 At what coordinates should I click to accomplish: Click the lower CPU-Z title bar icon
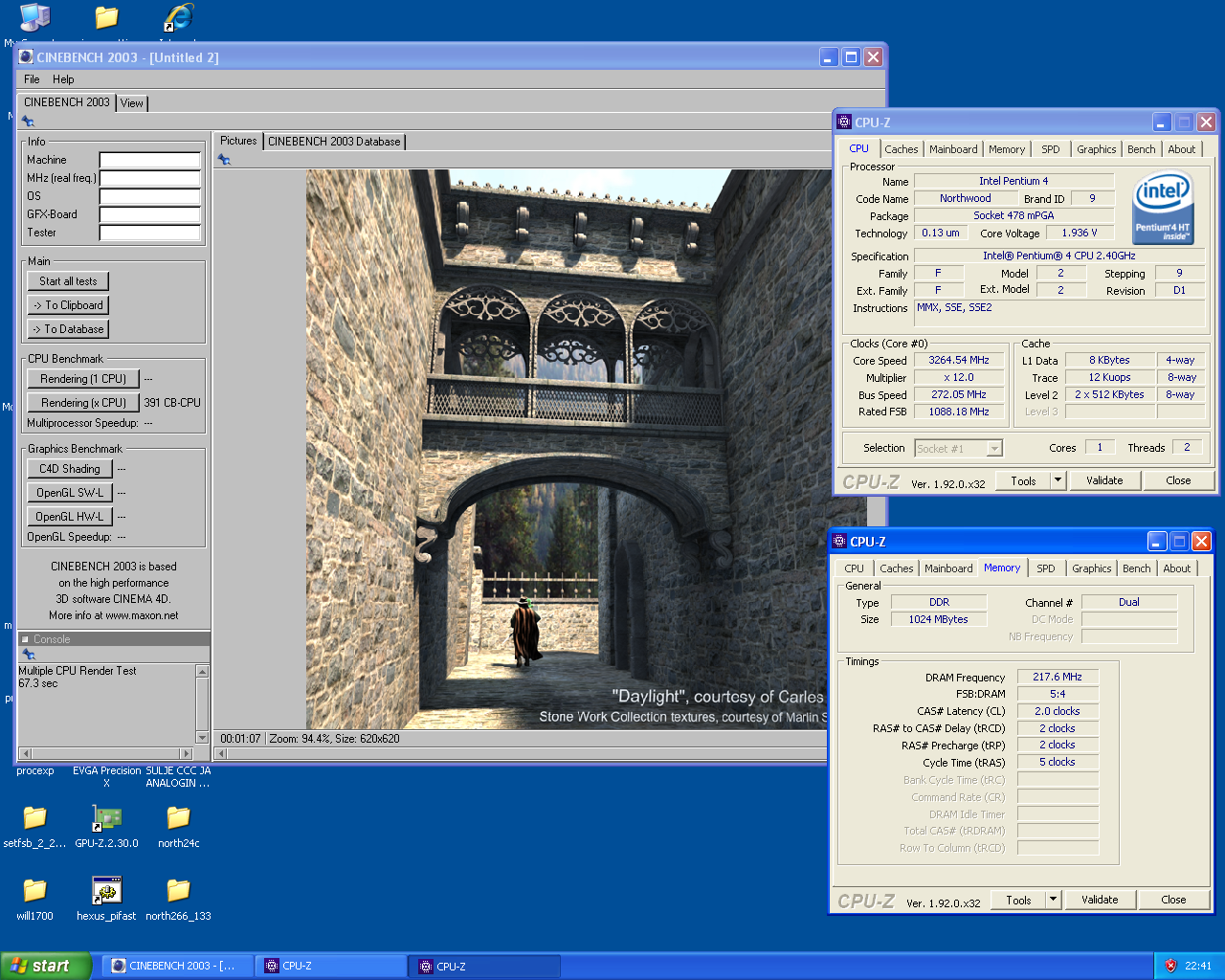click(x=838, y=541)
